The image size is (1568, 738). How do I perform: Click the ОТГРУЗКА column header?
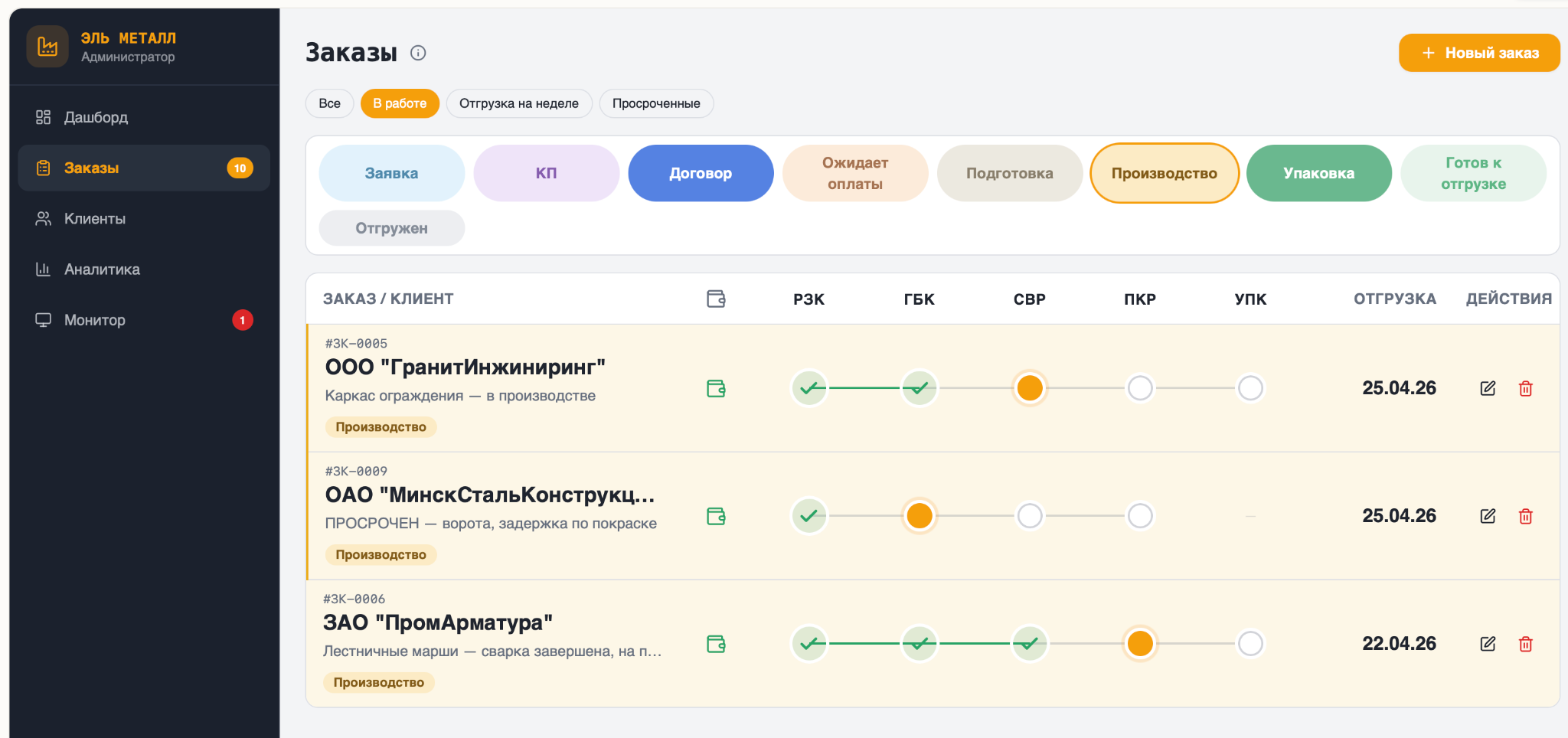(1395, 299)
